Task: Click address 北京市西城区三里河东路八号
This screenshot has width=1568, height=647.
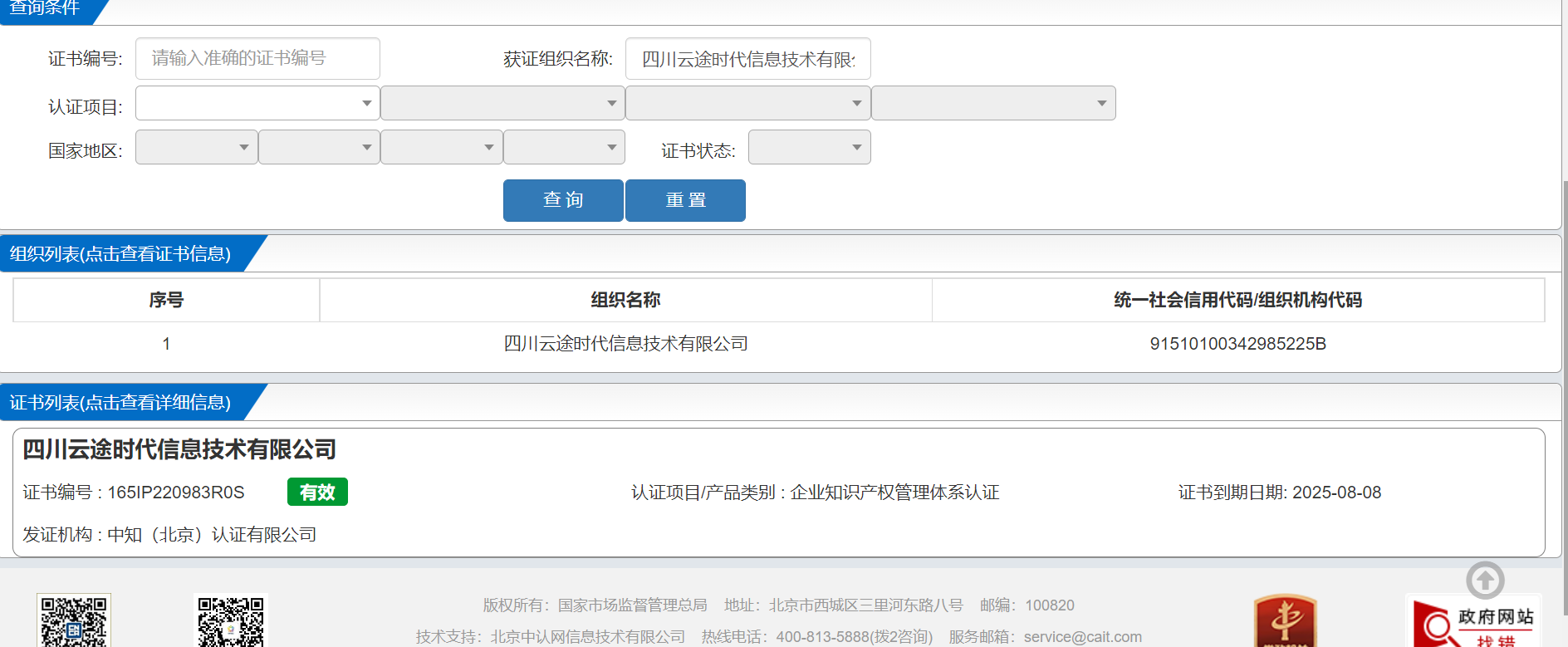Action: [866, 605]
